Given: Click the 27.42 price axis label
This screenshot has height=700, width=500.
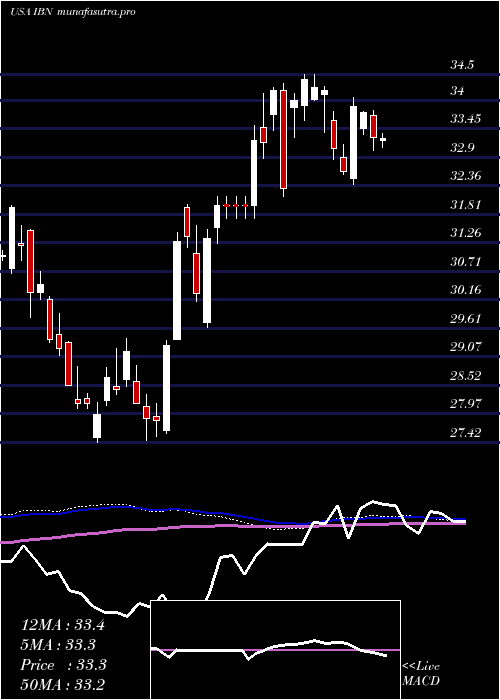Looking at the screenshot, I should tap(465, 433).
